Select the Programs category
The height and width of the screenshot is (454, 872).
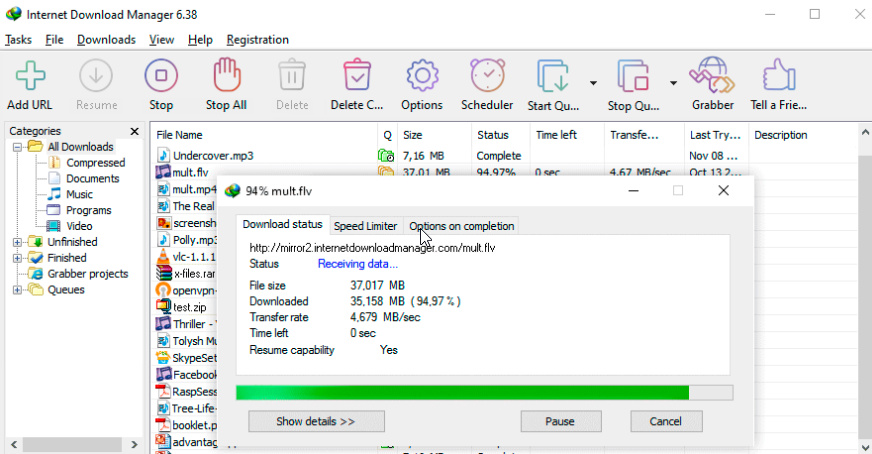click(88, 210)
